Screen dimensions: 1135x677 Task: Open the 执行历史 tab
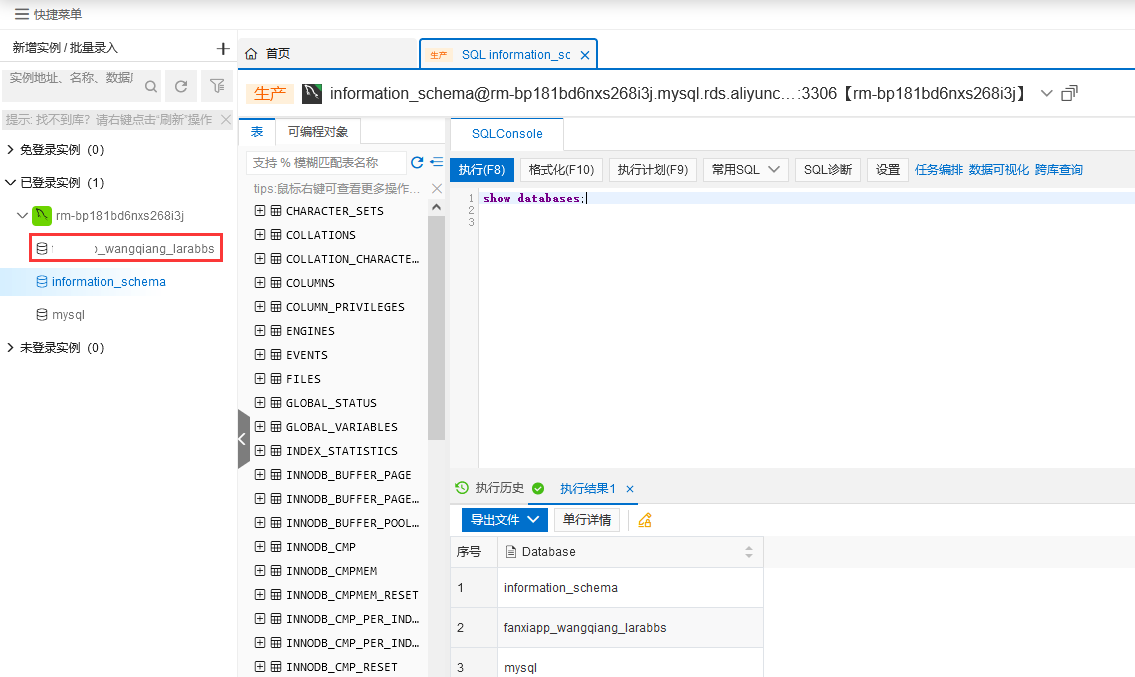[x=489, y=488]
